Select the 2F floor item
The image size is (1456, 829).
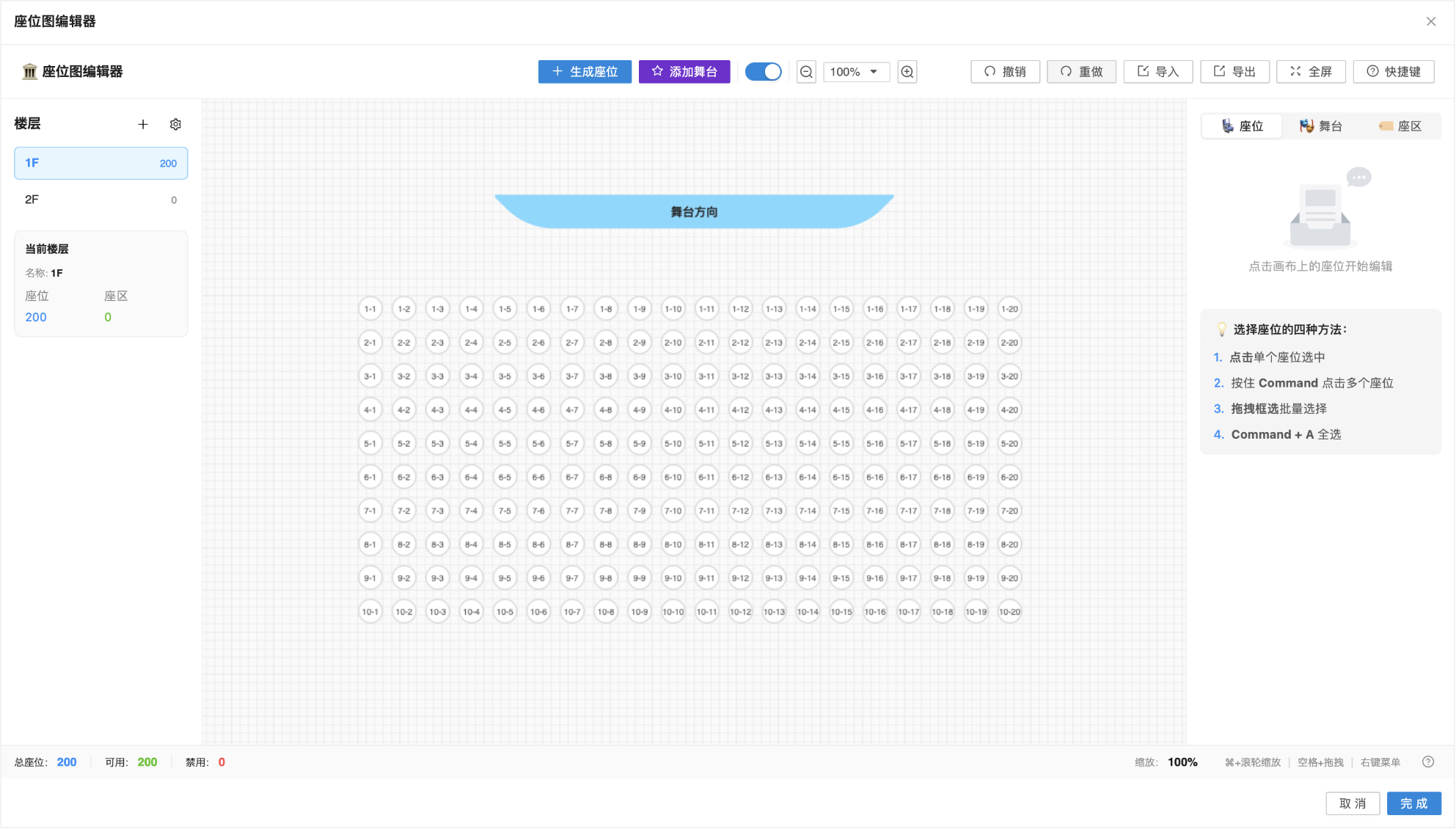pos(100,200)
